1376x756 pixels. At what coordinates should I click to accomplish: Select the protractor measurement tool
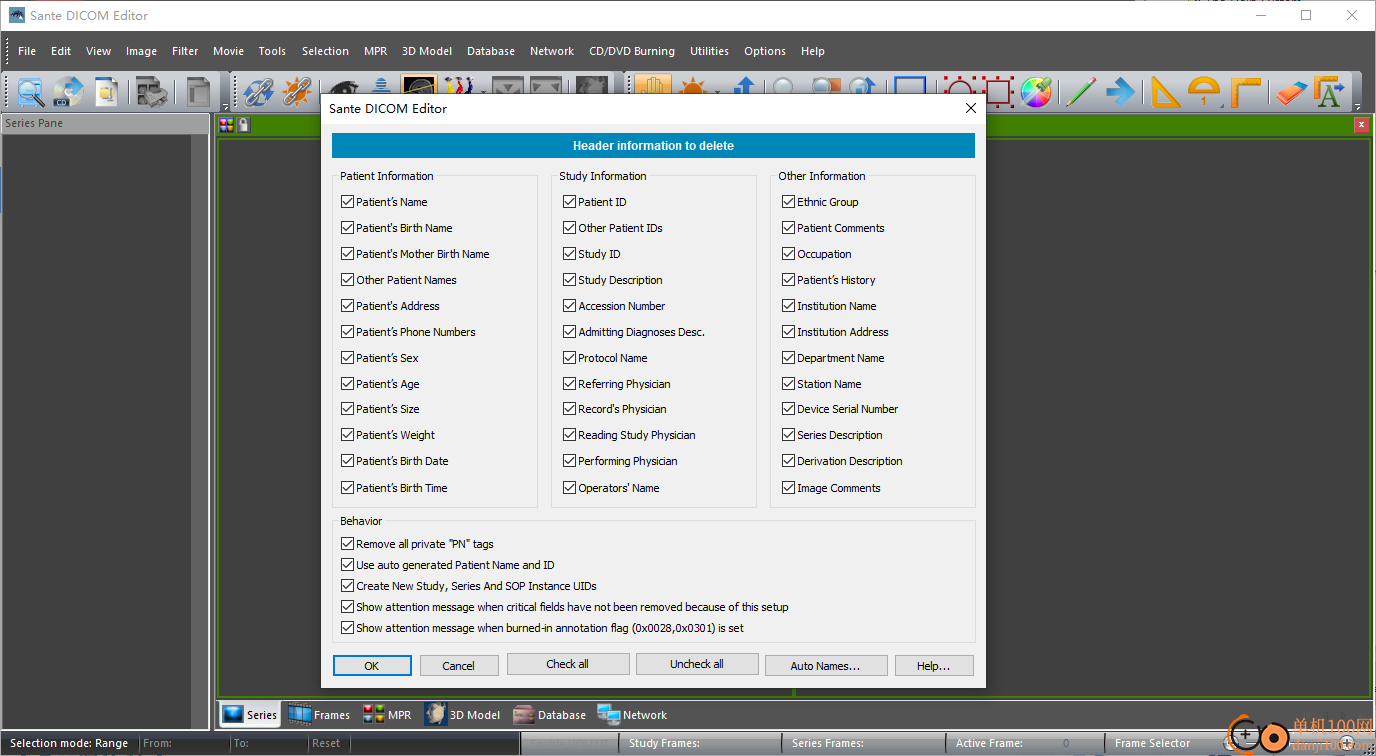point(1204,92)
